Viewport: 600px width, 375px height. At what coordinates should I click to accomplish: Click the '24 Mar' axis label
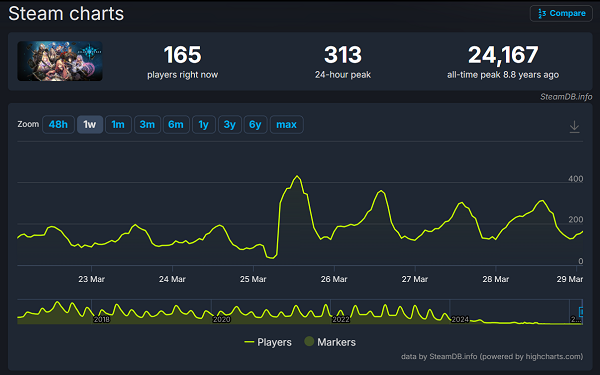pyautogui.click(x=172, y=279)
